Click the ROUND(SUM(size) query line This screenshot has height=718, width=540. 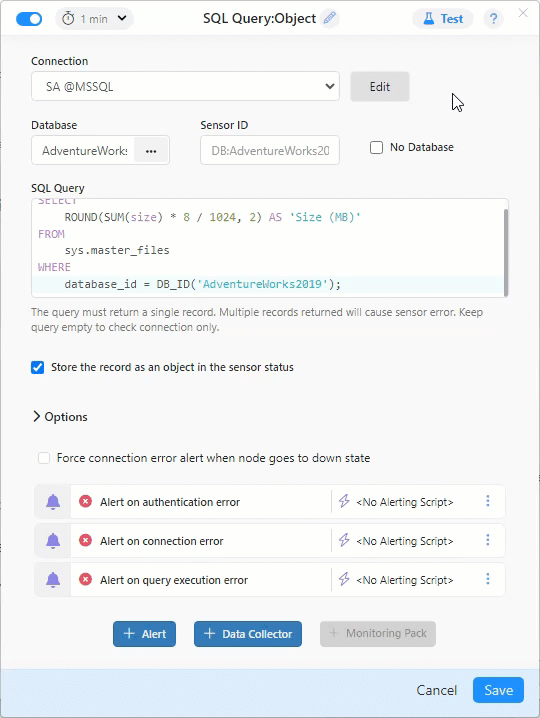click(213, 217)
